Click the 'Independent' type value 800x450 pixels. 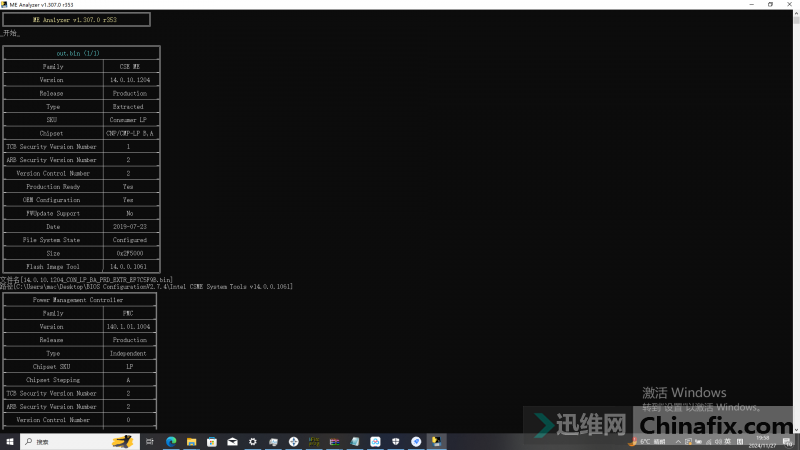pyautogui.click(x=128, y=353)
